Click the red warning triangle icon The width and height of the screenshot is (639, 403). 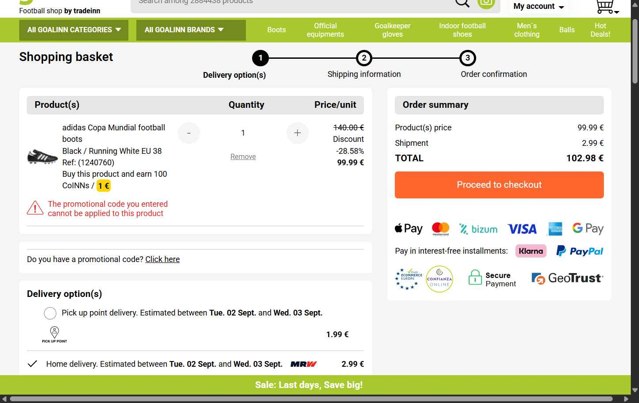coord(35,208)
